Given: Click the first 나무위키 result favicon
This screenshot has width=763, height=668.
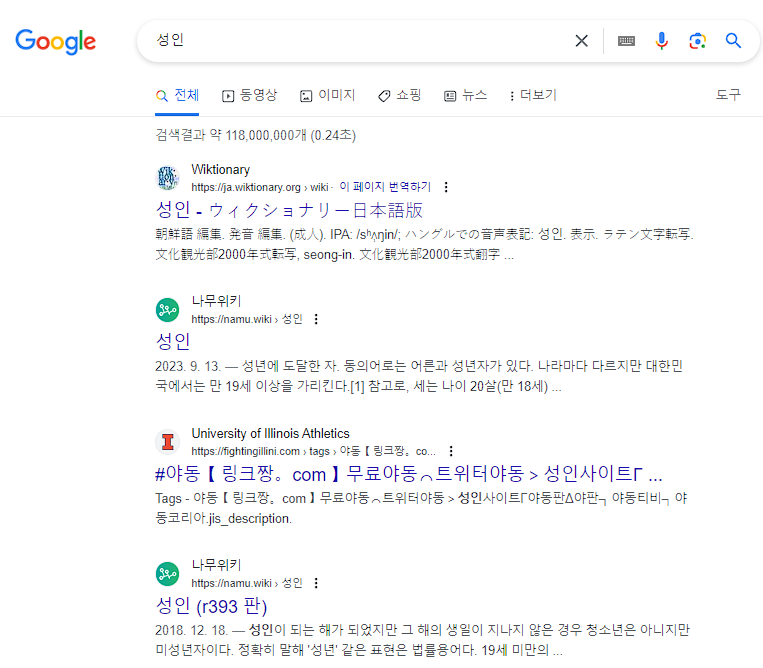Looking at the screenshot, I should pyautogui.click(x=167, y=310).
